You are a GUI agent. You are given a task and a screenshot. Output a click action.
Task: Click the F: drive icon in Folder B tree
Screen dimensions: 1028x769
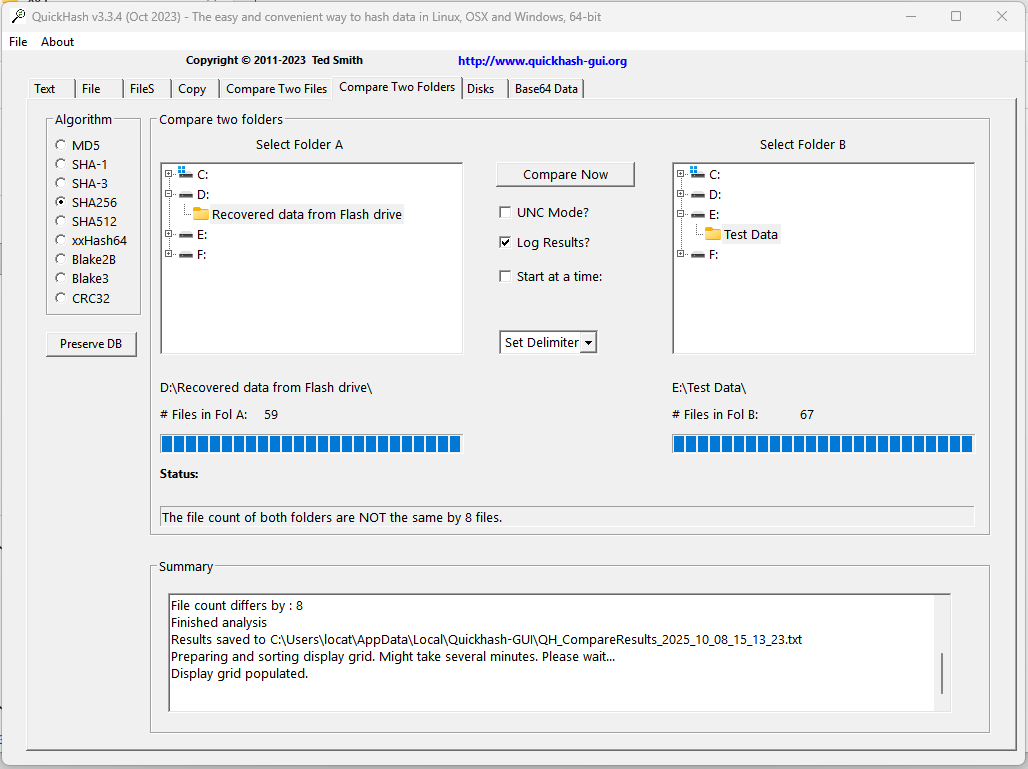[x=697, y=254]
